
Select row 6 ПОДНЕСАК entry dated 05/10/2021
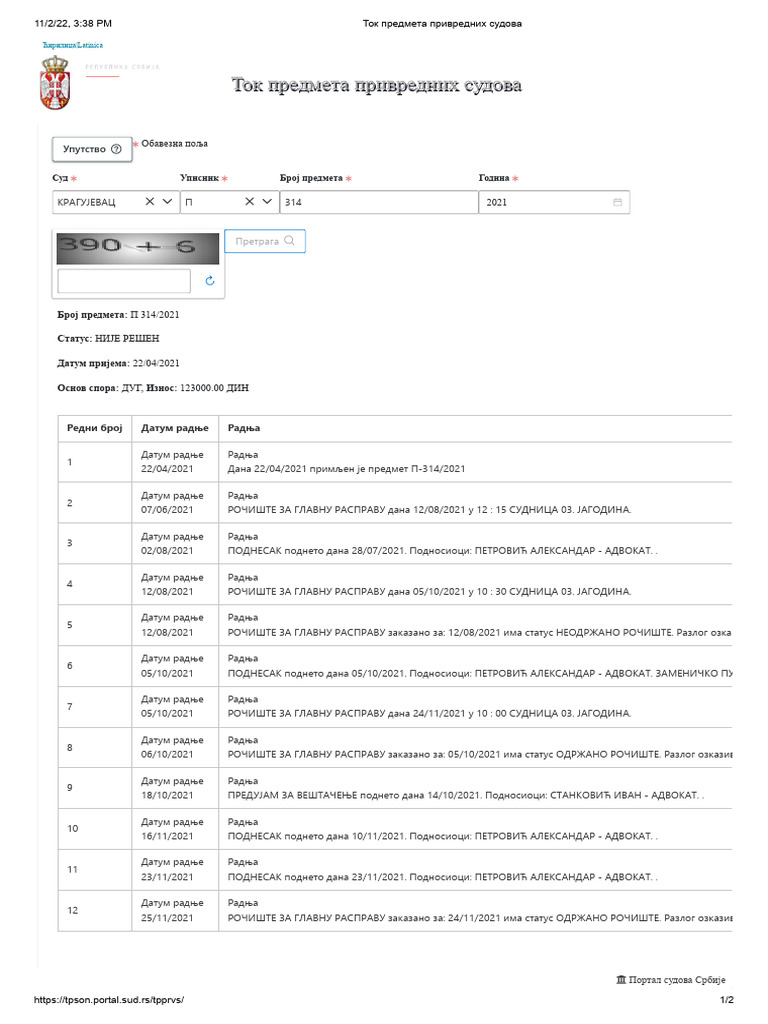click(479, 673)
